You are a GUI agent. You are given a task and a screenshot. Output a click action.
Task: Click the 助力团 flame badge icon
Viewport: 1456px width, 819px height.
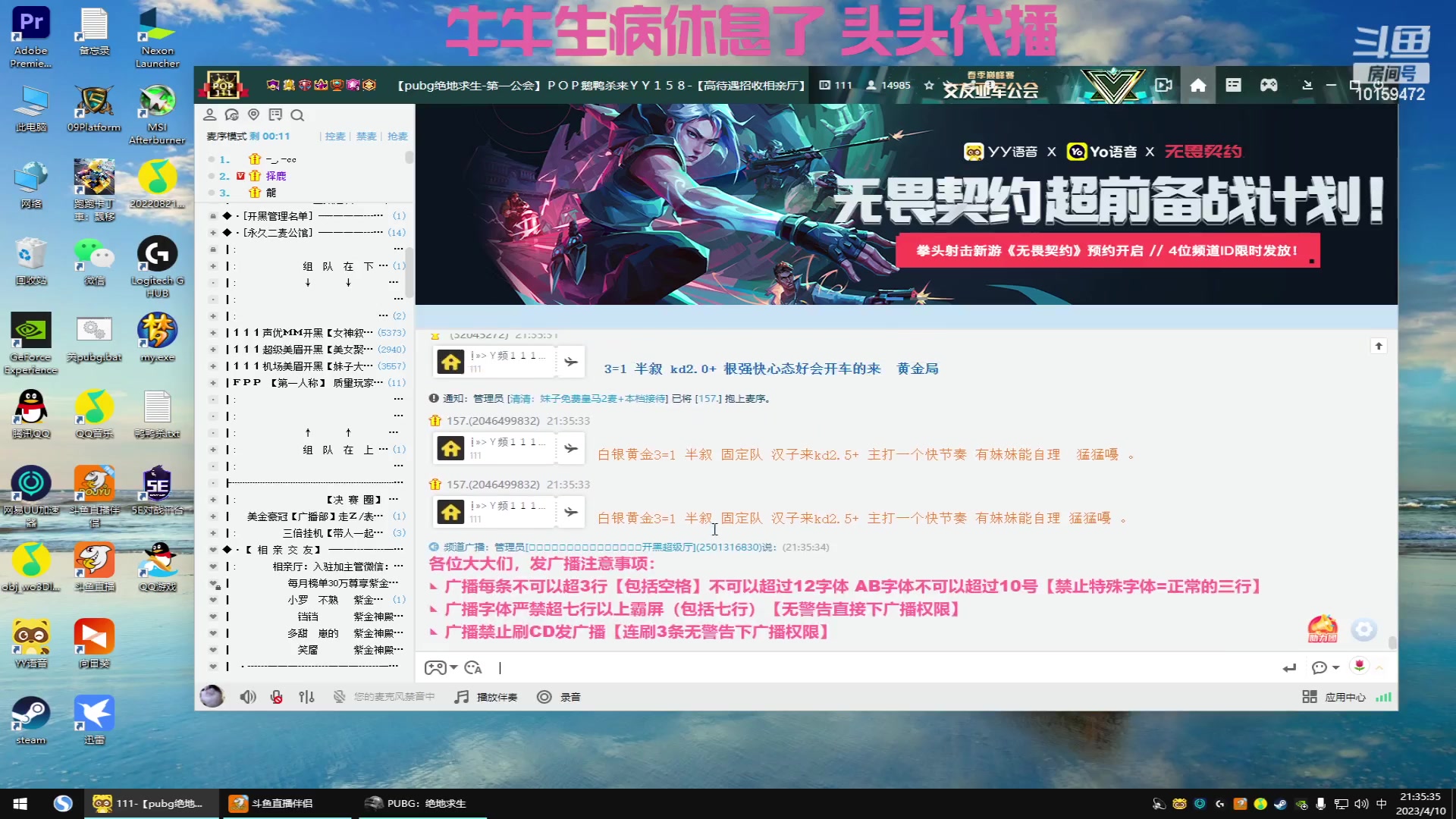click(1323, 629)
